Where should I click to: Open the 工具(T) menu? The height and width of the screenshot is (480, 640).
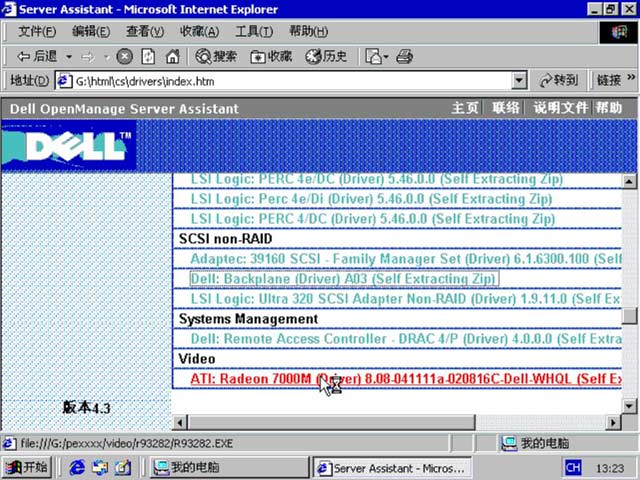pyautogui.click(x=254, y=31)
